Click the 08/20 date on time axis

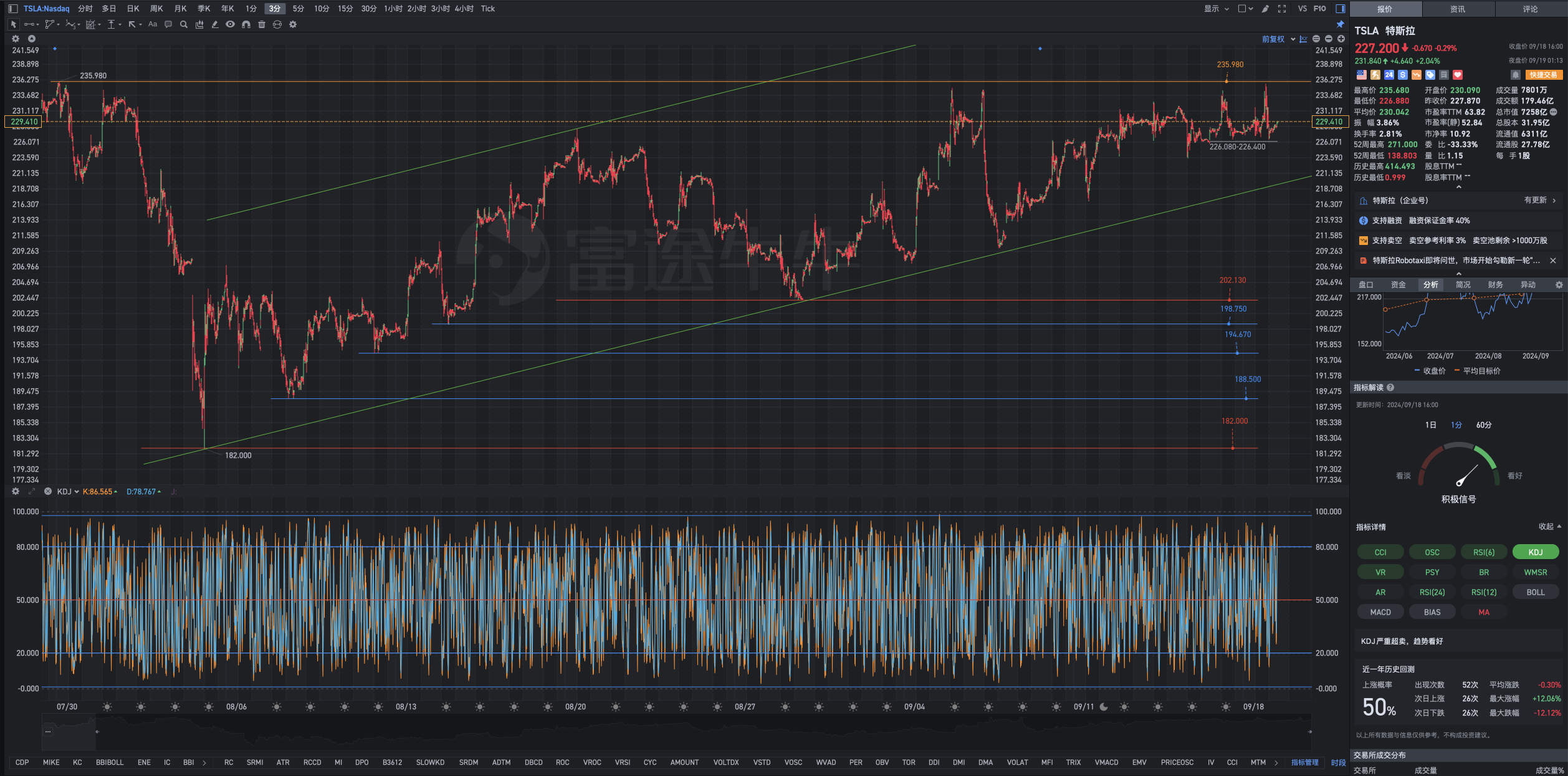tap(575, 707)
